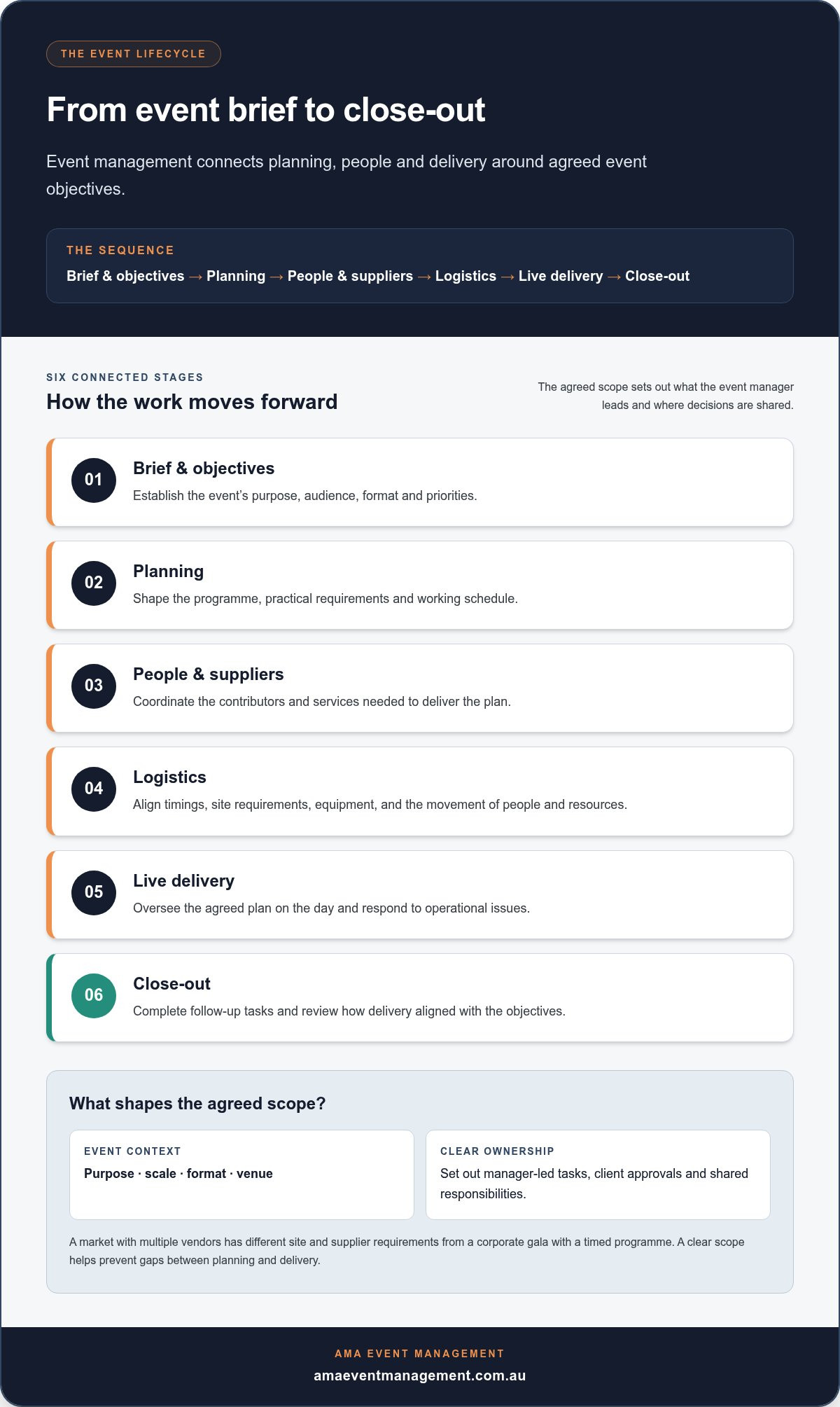Select the Close-out card heading

pos(171,984)
